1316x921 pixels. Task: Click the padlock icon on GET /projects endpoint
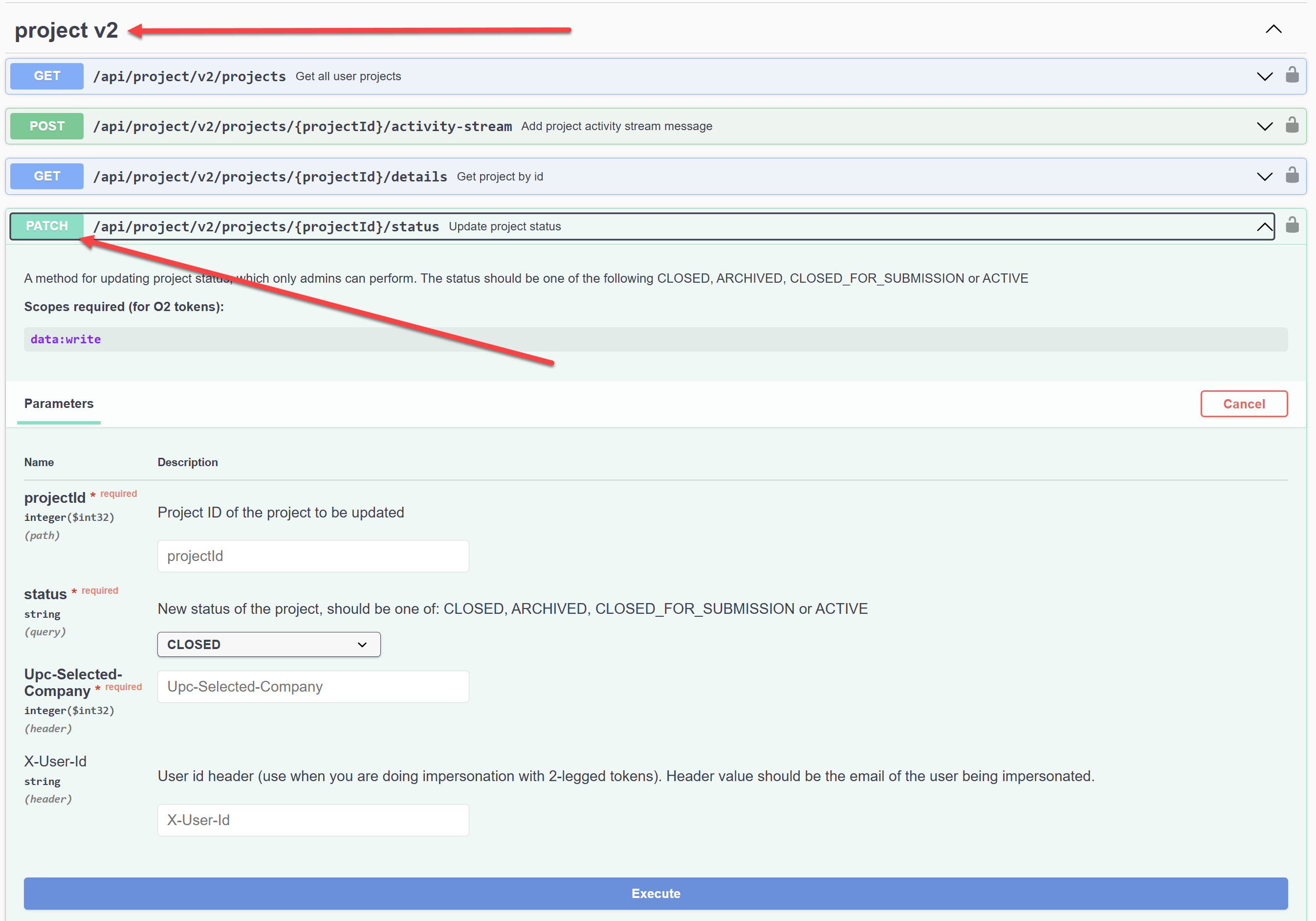(1293, 75)
